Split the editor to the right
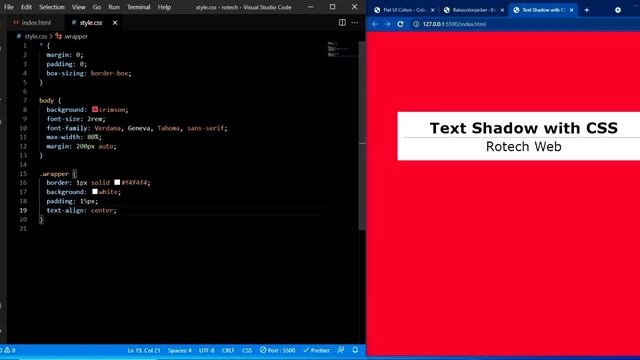640x360 pixels. pos(342,22)
